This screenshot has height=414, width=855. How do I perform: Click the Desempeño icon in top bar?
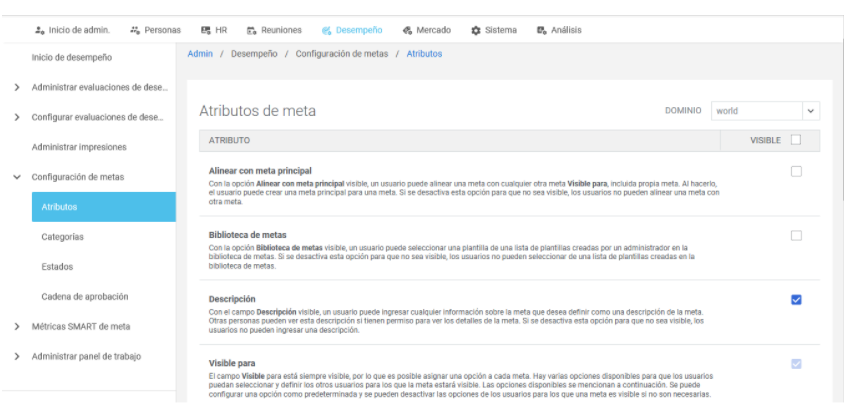pyautogui.click(x=326, y=31)
